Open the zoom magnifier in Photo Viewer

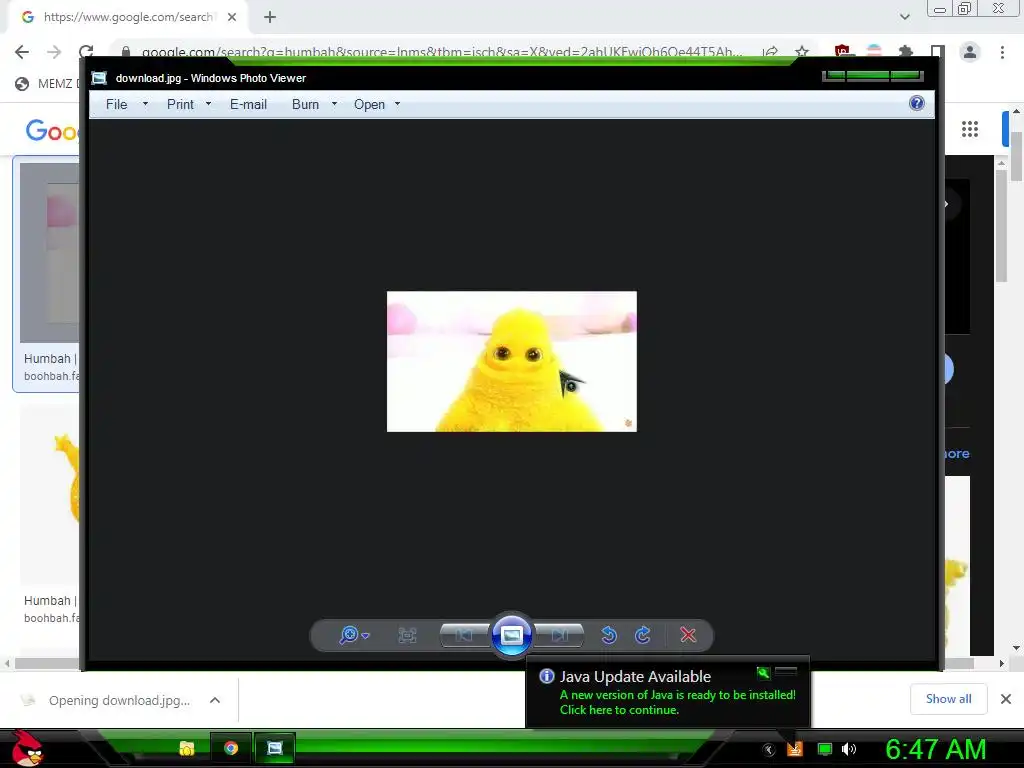coord(349,635)
